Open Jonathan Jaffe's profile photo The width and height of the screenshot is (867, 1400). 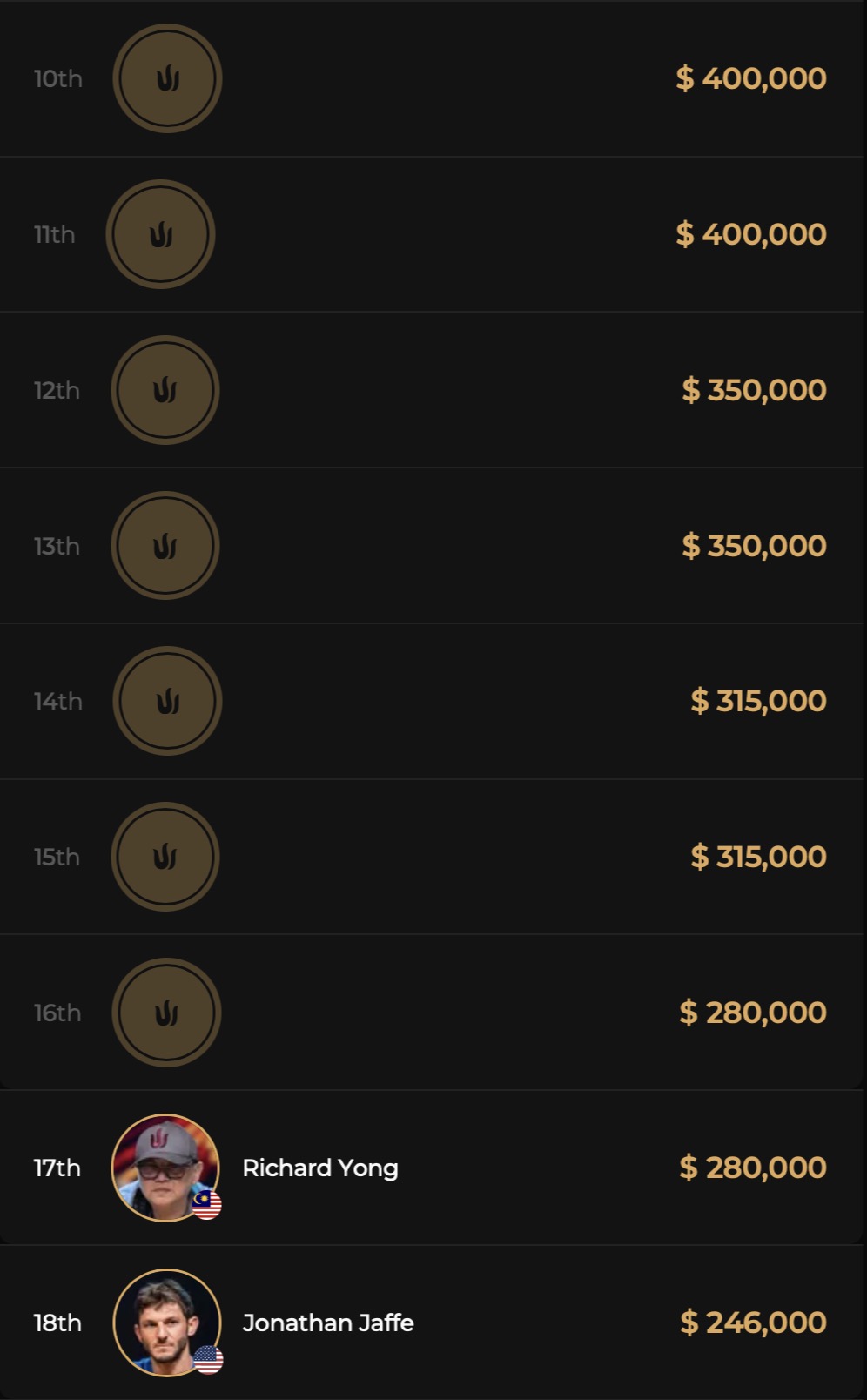pyautogui.click(x=166, y=1322)
